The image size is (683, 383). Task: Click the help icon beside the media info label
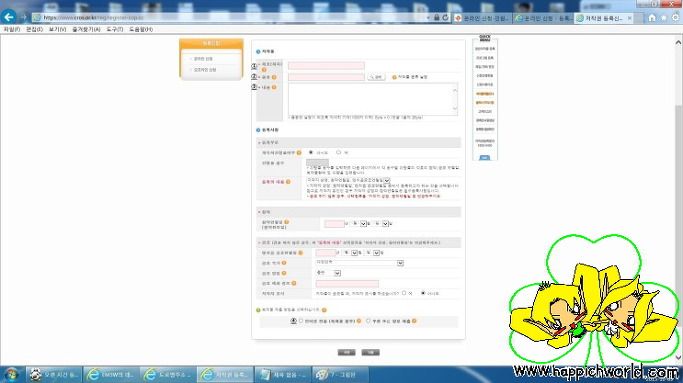[x=294, y=283]
